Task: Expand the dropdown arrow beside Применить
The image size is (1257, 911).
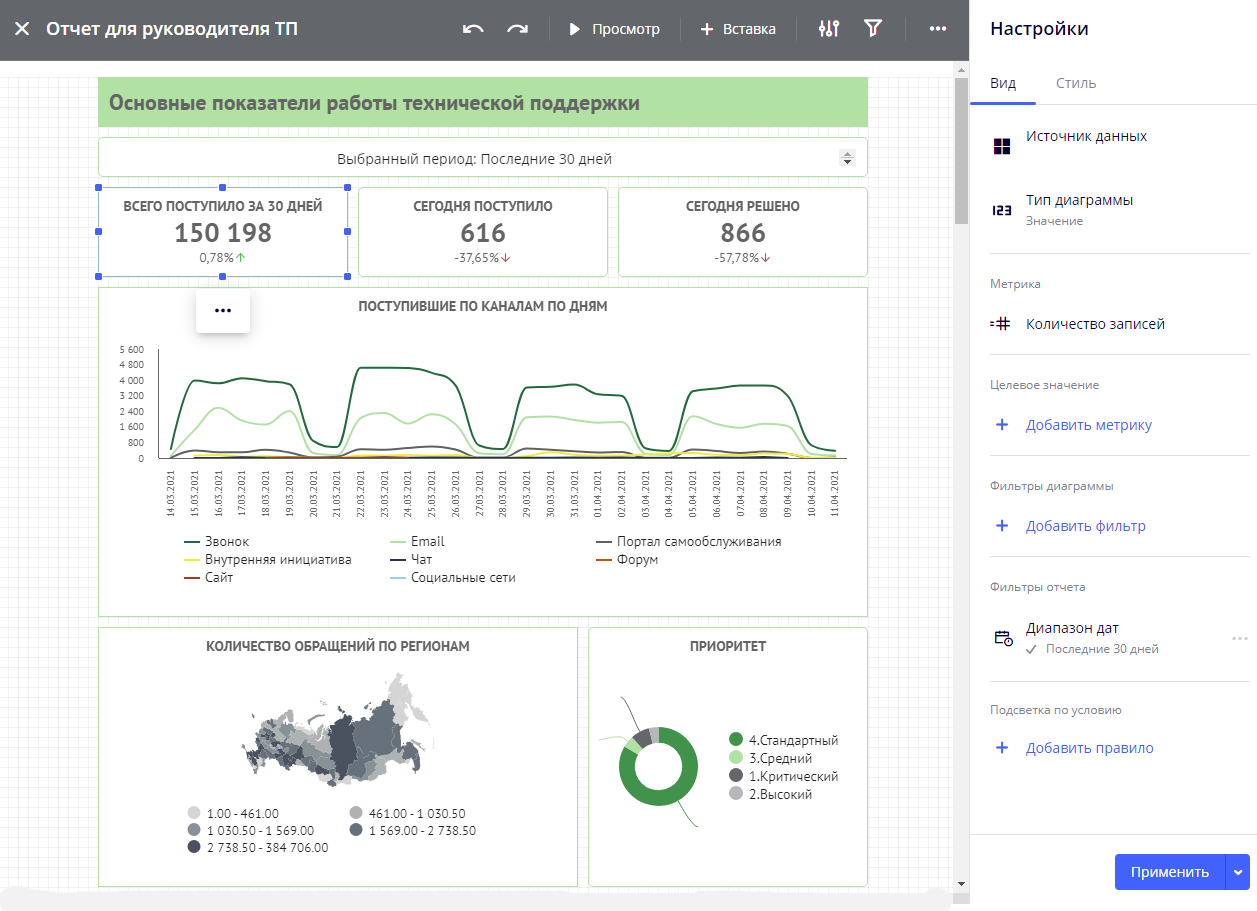Action: click(1239, 872)
